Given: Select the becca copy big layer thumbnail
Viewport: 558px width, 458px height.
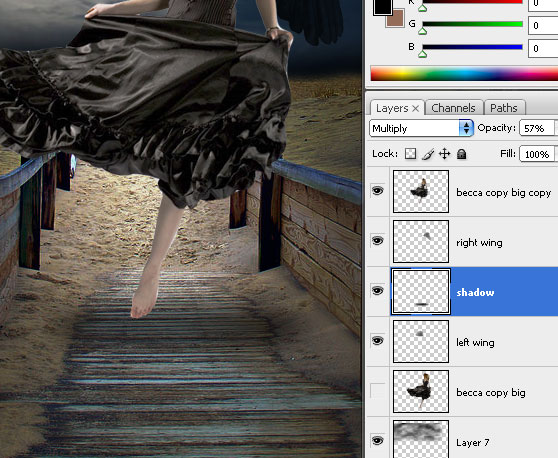Looking at the screenshot, I should pos(421,391).
